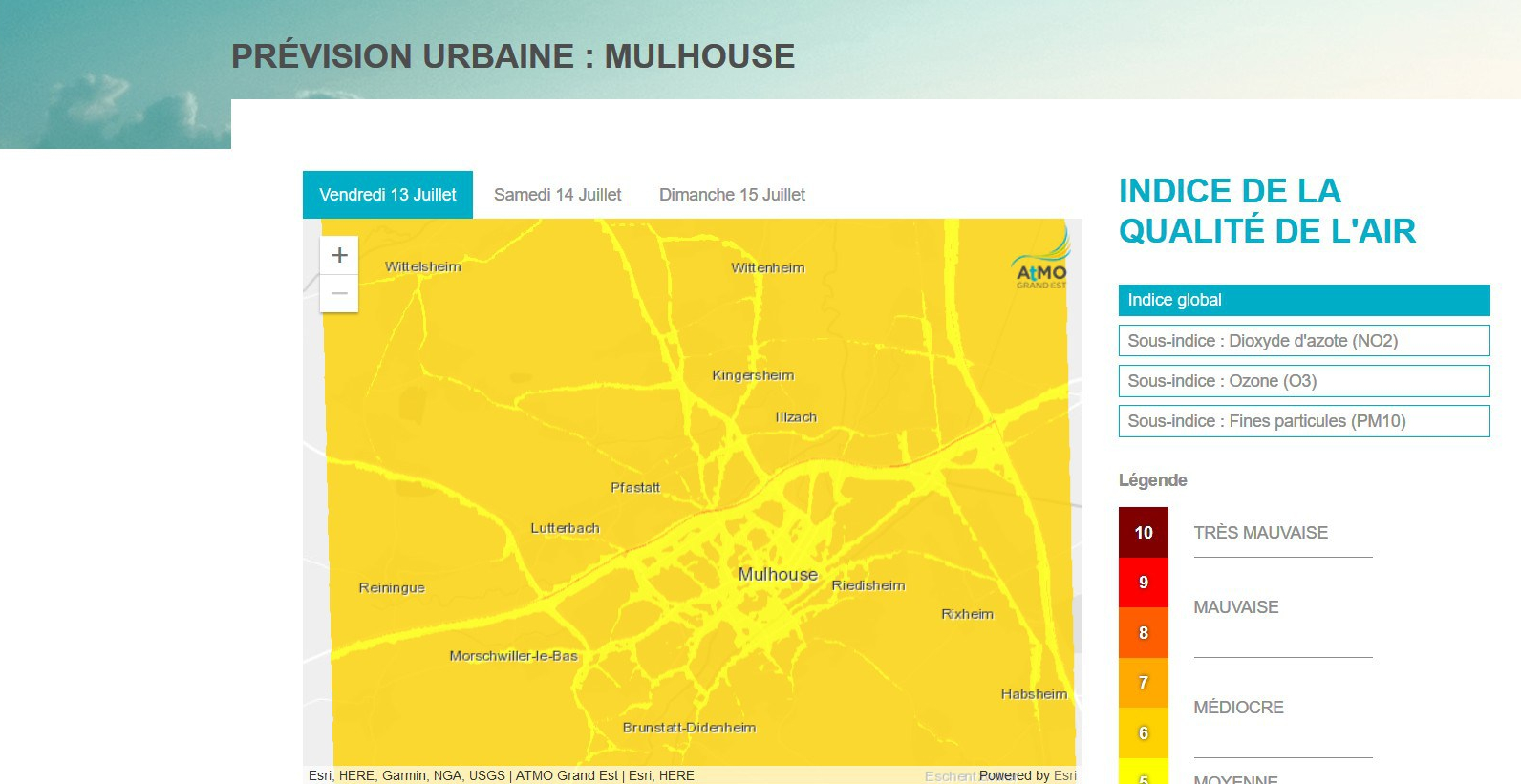
Task: Select the Indice global layer
Action: [1303, 300]
